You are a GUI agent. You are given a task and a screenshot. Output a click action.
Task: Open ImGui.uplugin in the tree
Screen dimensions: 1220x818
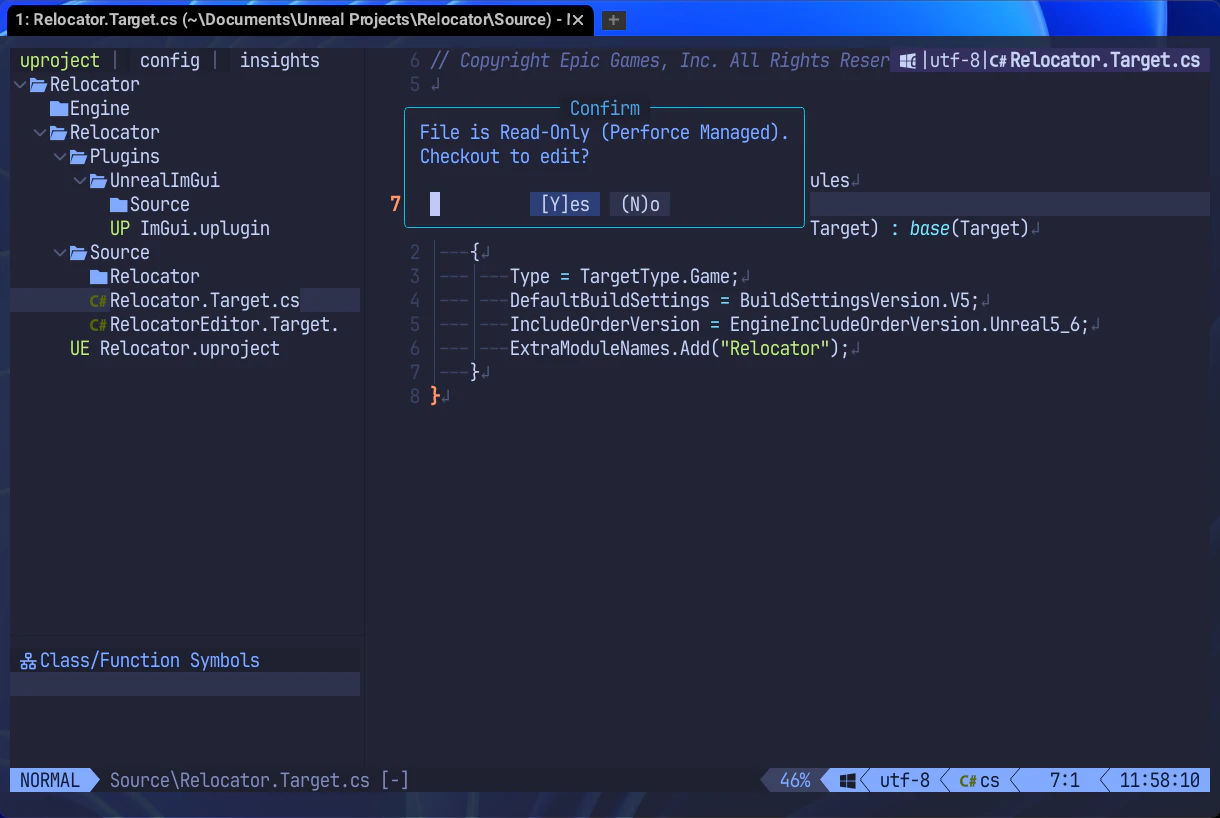[205, 229]
